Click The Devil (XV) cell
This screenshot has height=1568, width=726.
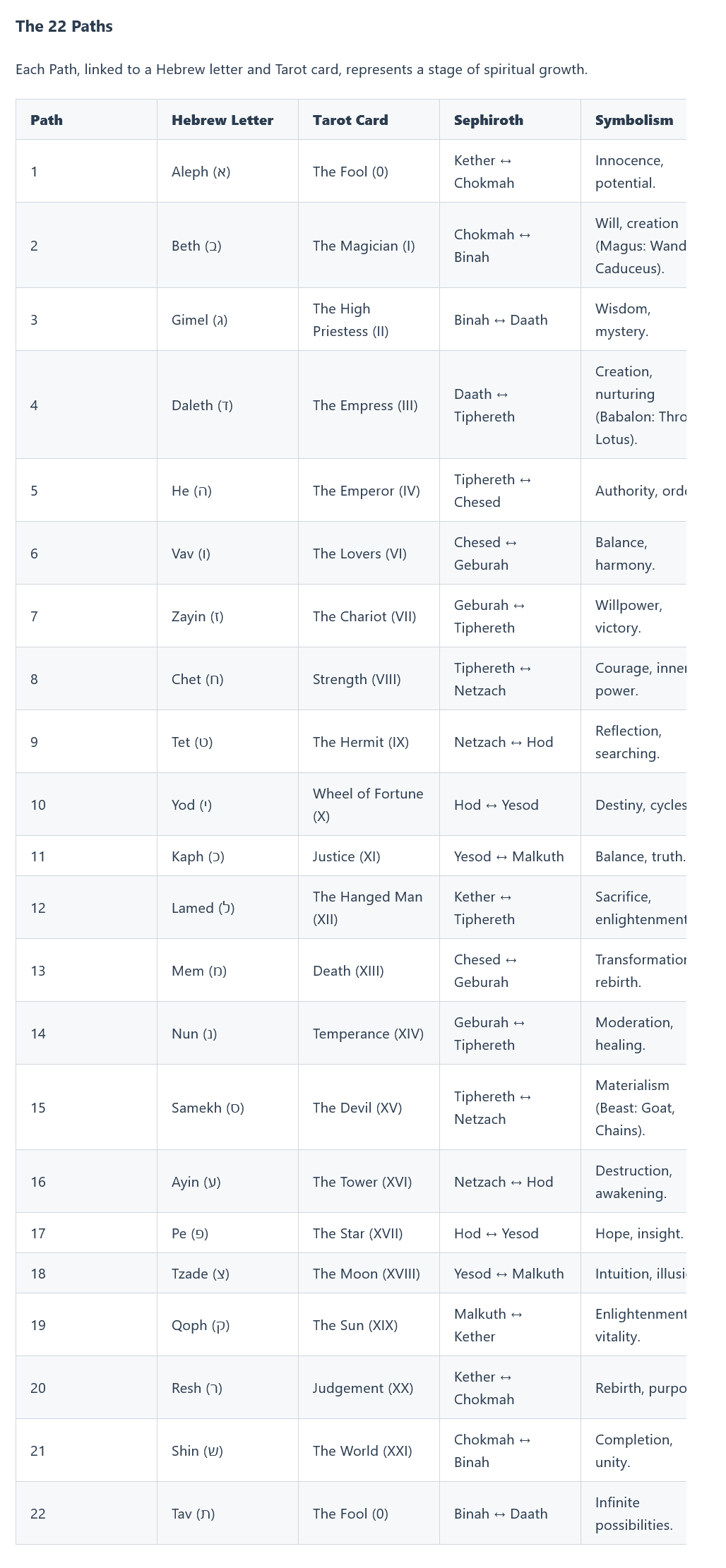(357, 1108)
